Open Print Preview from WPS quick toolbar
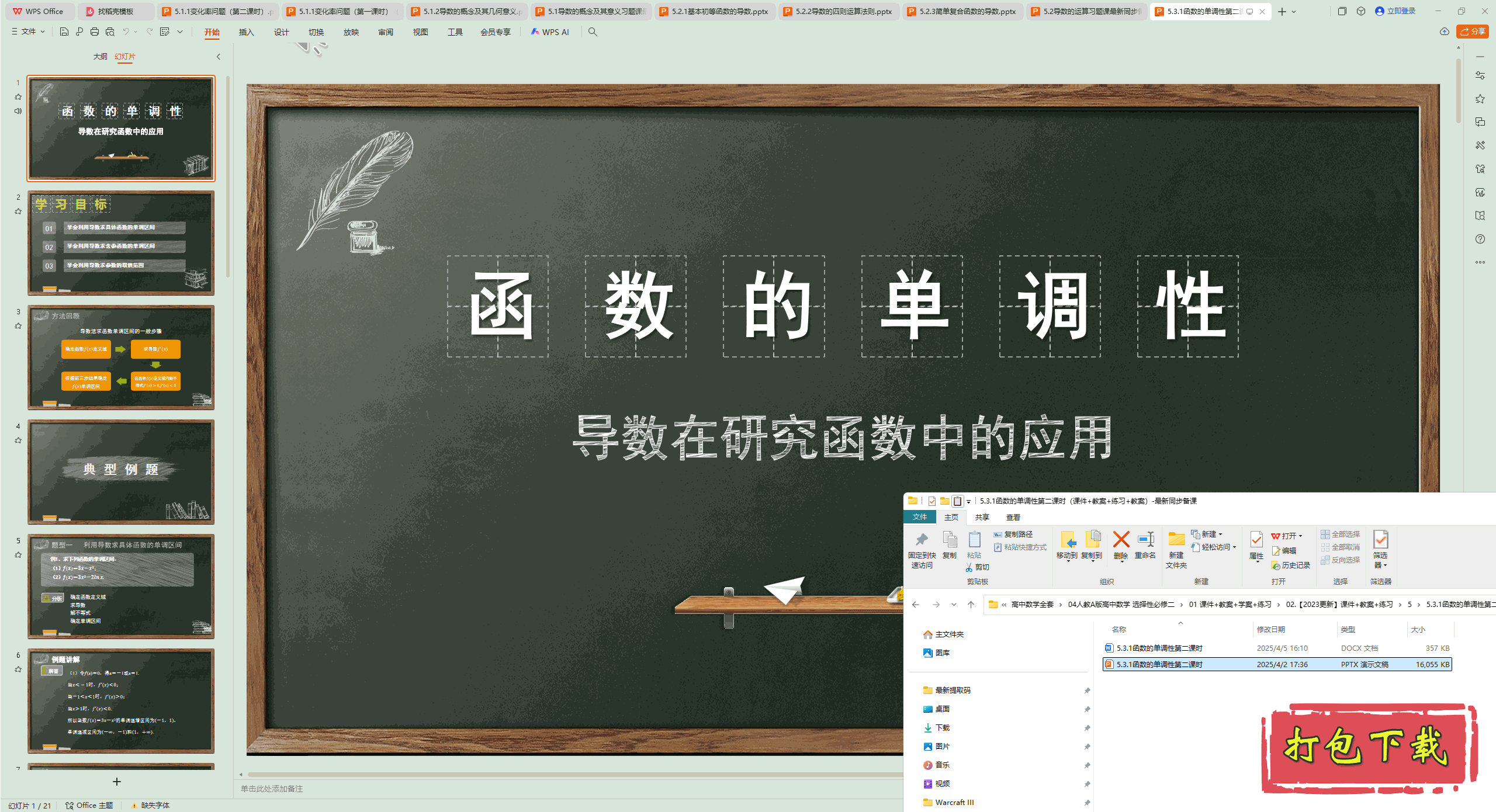Image resolution: width=1496 pixels, height=812 pixels. (110, 32)
